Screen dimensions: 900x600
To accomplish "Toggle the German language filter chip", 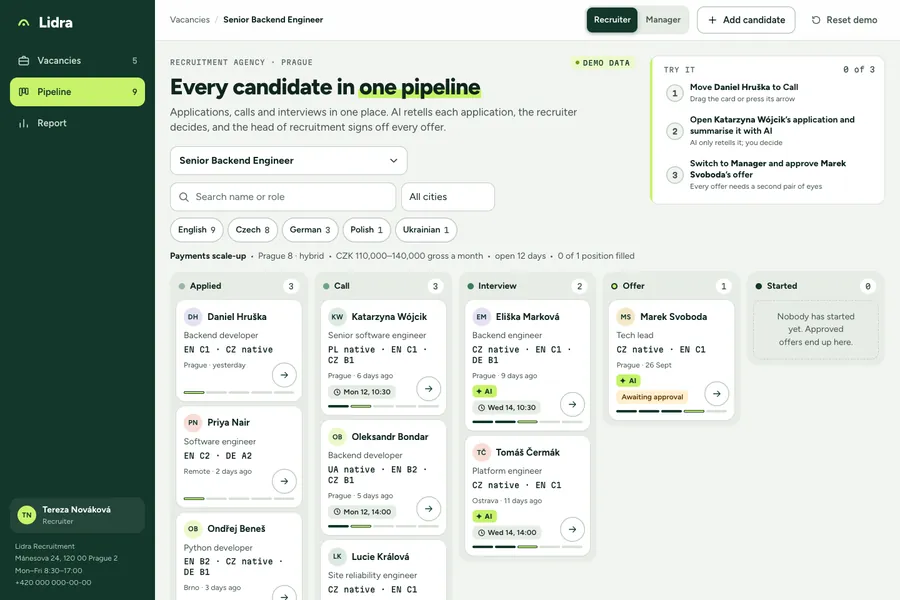I will click(x=310, y=230).
